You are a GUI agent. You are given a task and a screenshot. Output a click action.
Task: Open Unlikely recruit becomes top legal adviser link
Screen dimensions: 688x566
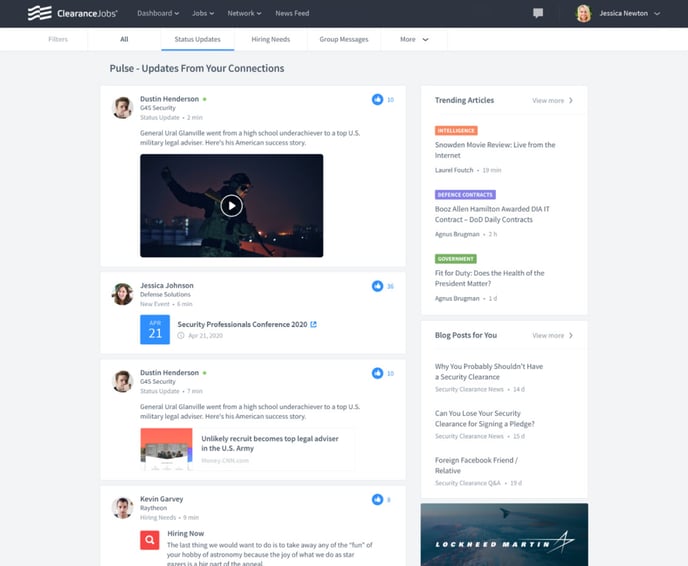pyautogui.click(x=270, y=443)
